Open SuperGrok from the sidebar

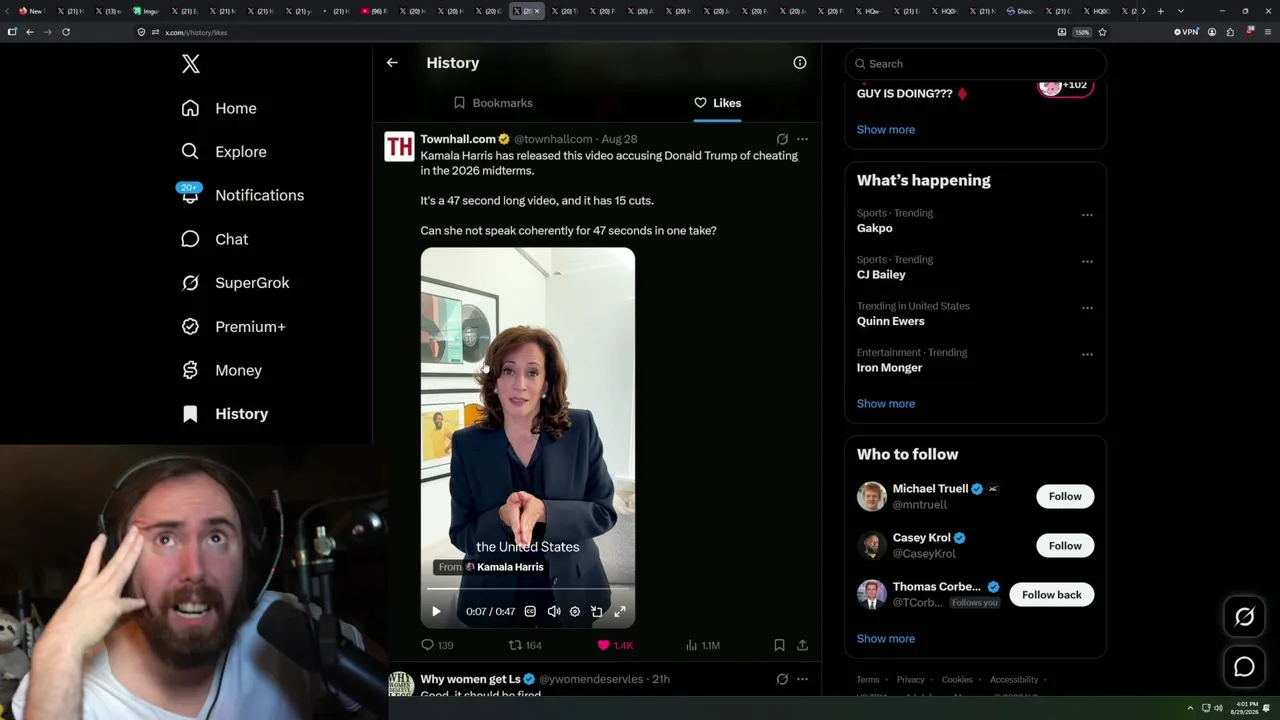click(x=235, y=283)
